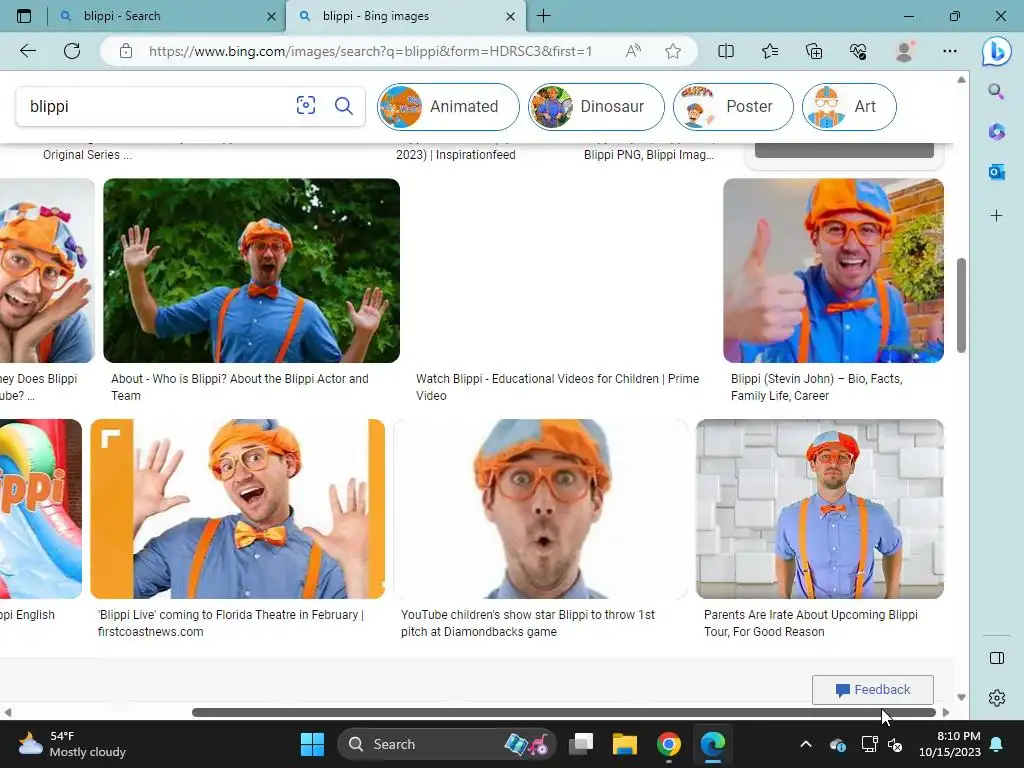Viewport: 1024px width, 768px height.
Task: Open Blippi thumbs-up Stevin John image
Action: [833, 270]
